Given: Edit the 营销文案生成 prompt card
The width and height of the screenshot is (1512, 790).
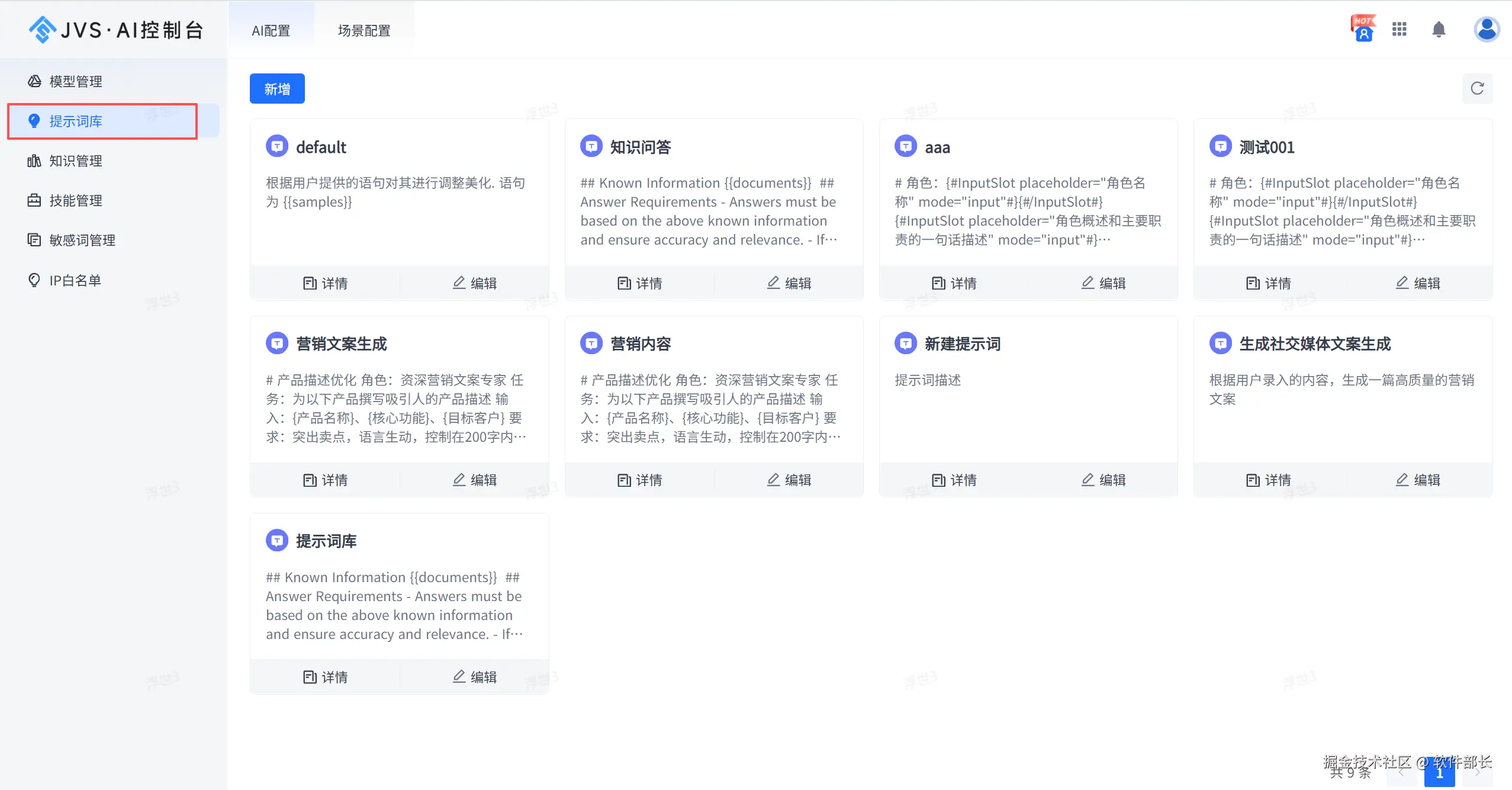Looking at the screenshot, I should 475,480.
